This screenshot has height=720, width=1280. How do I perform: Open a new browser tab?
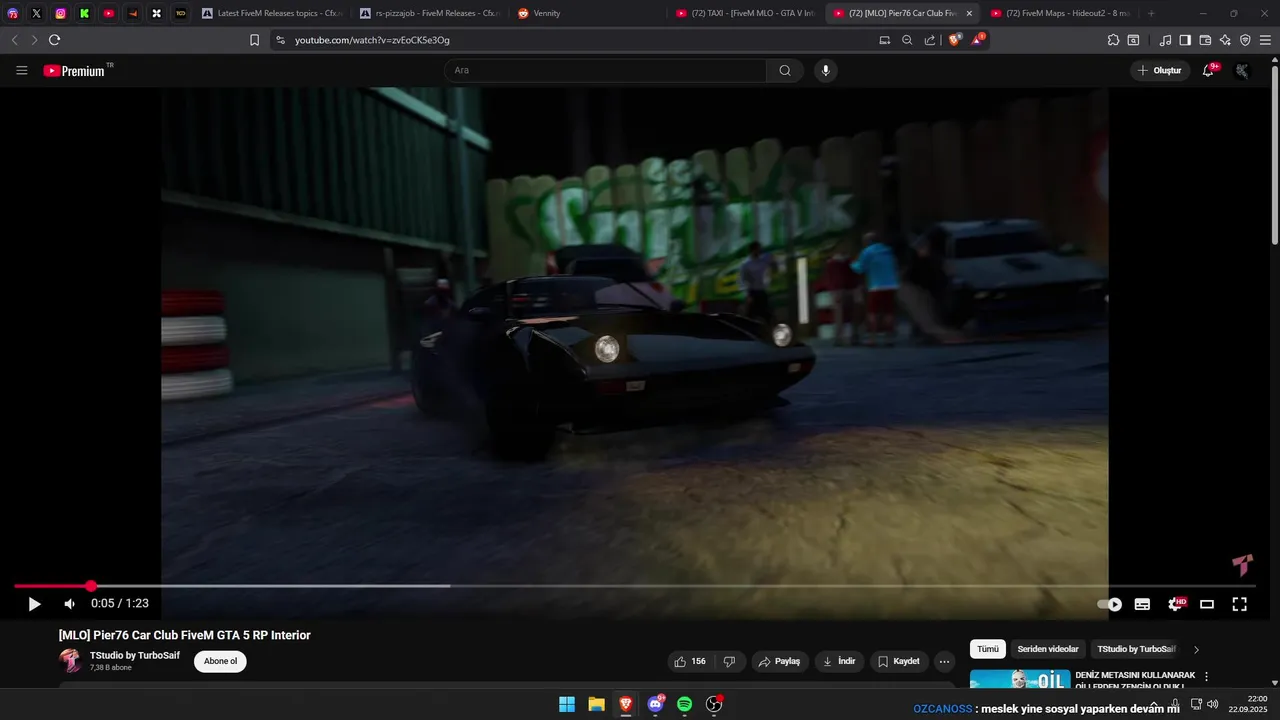1151,13
